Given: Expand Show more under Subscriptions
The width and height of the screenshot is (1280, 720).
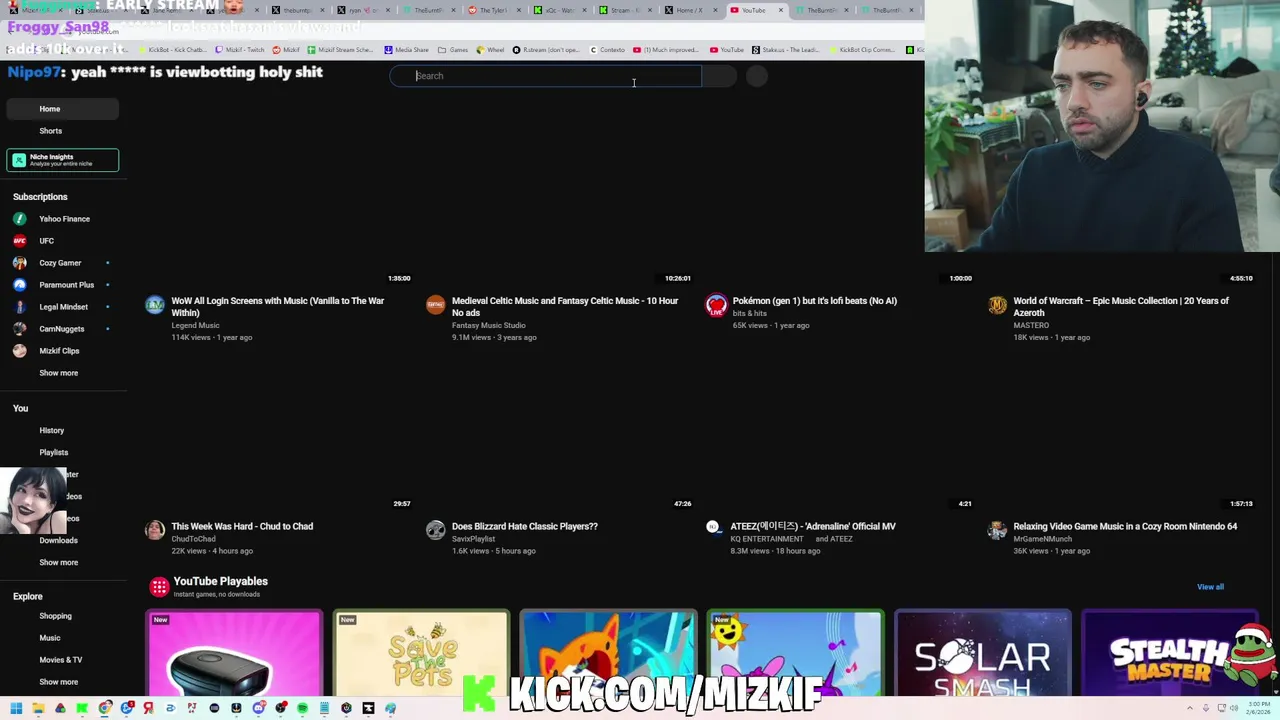Looking at the screenshot, I should (x=58, y=373).
